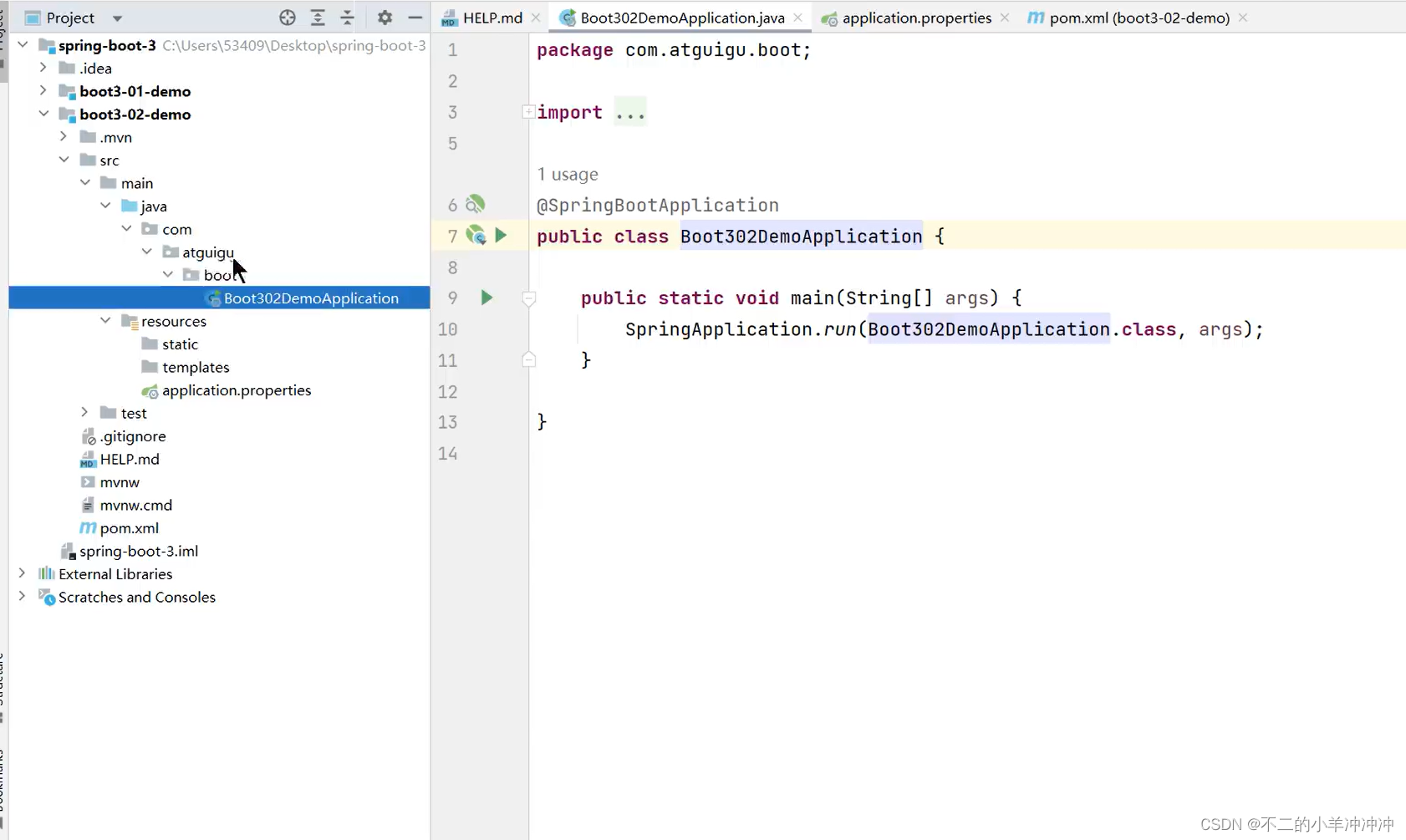Screen dimensions: 1406x840
Task: Expand External Libraries
Action: (x=22, y=573)
